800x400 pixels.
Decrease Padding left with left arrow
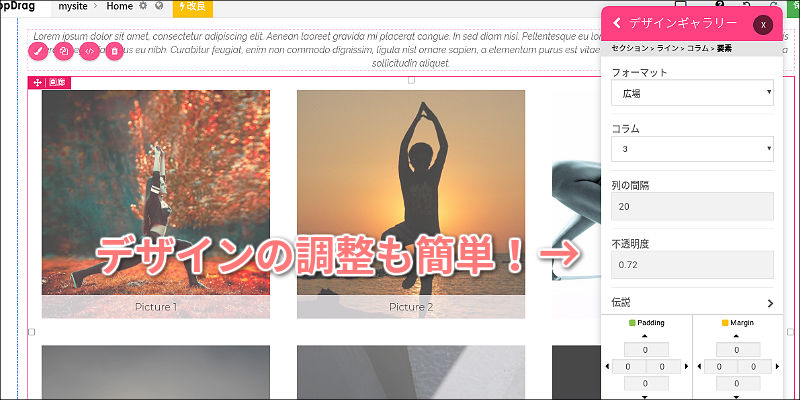tap(607, 366)
